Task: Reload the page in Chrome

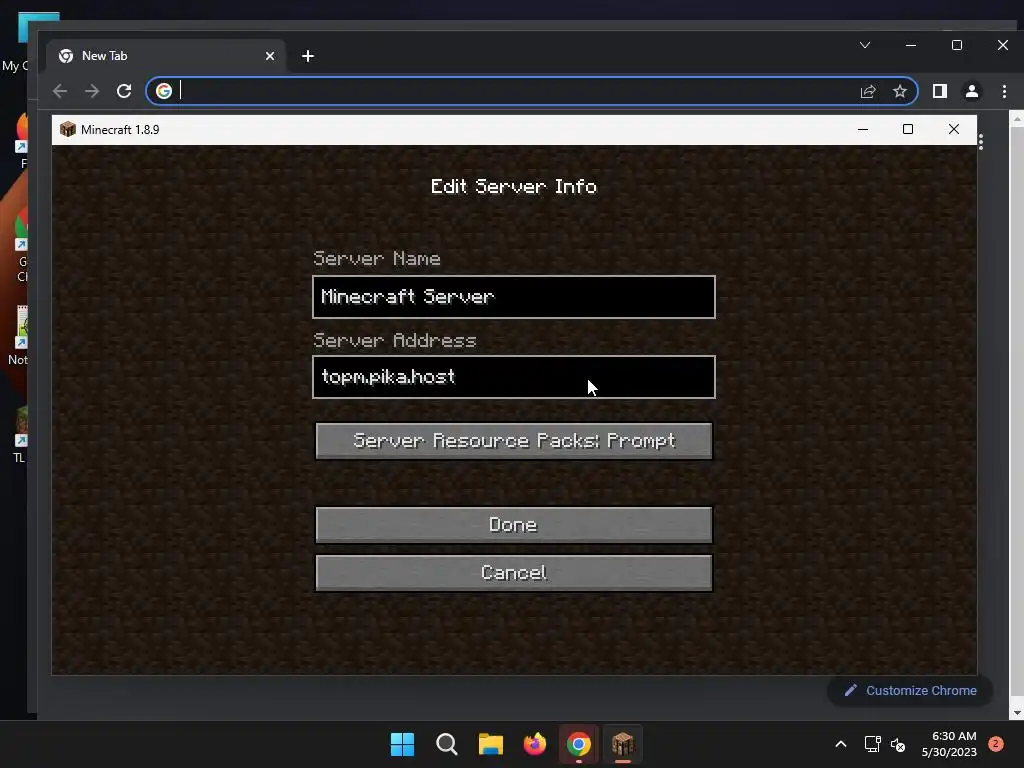Action: (x=124, y=91)
